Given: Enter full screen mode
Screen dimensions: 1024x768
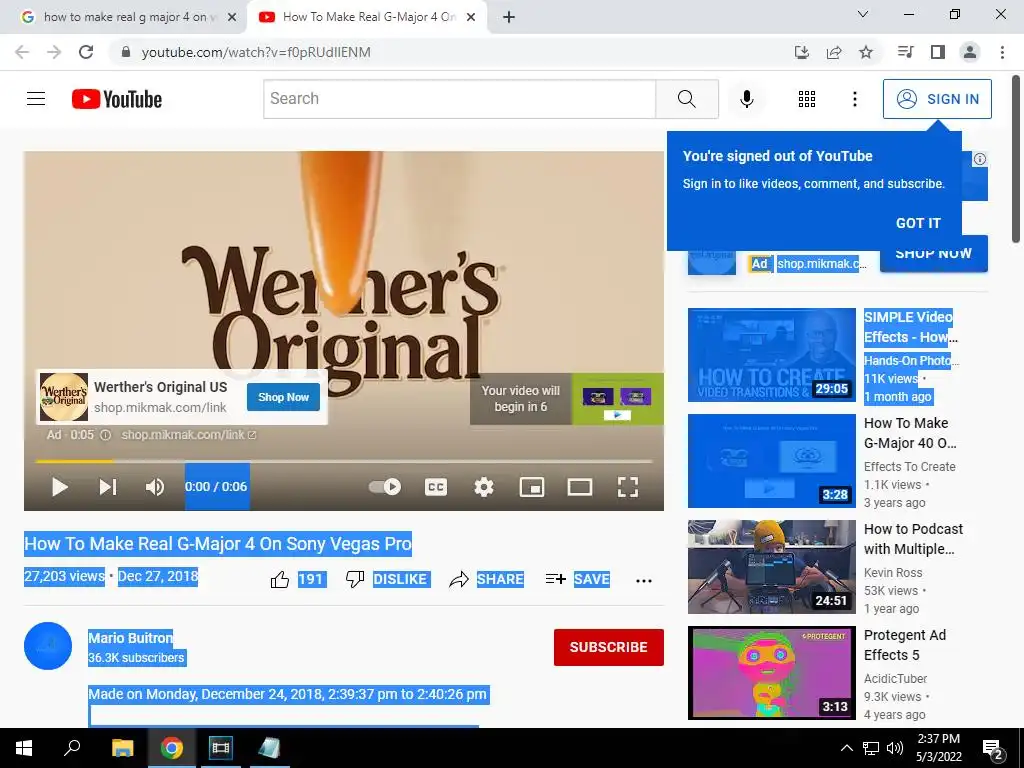Looking at the screenshot, I should pyautogui.click(x=628, y=487).
